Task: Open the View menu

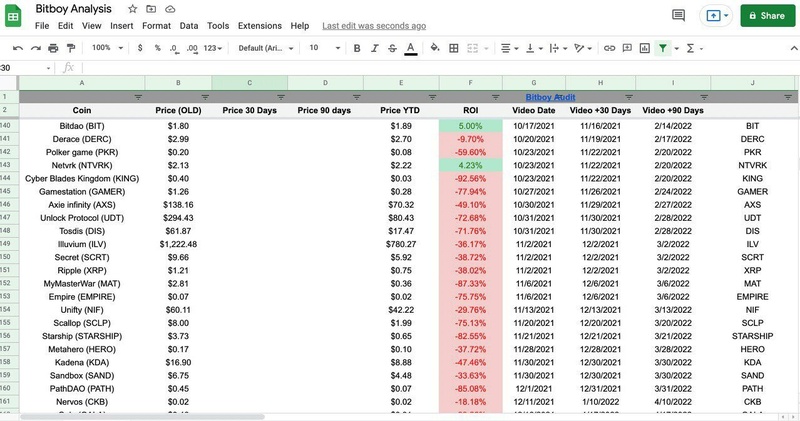Action: [91, 26]
